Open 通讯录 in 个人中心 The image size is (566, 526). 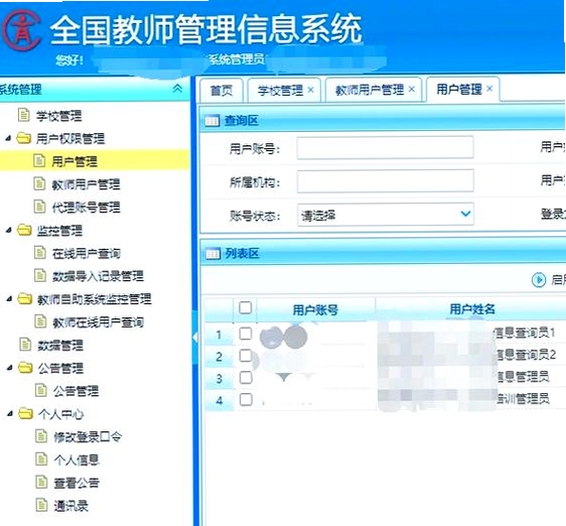[x=71, y=506]
